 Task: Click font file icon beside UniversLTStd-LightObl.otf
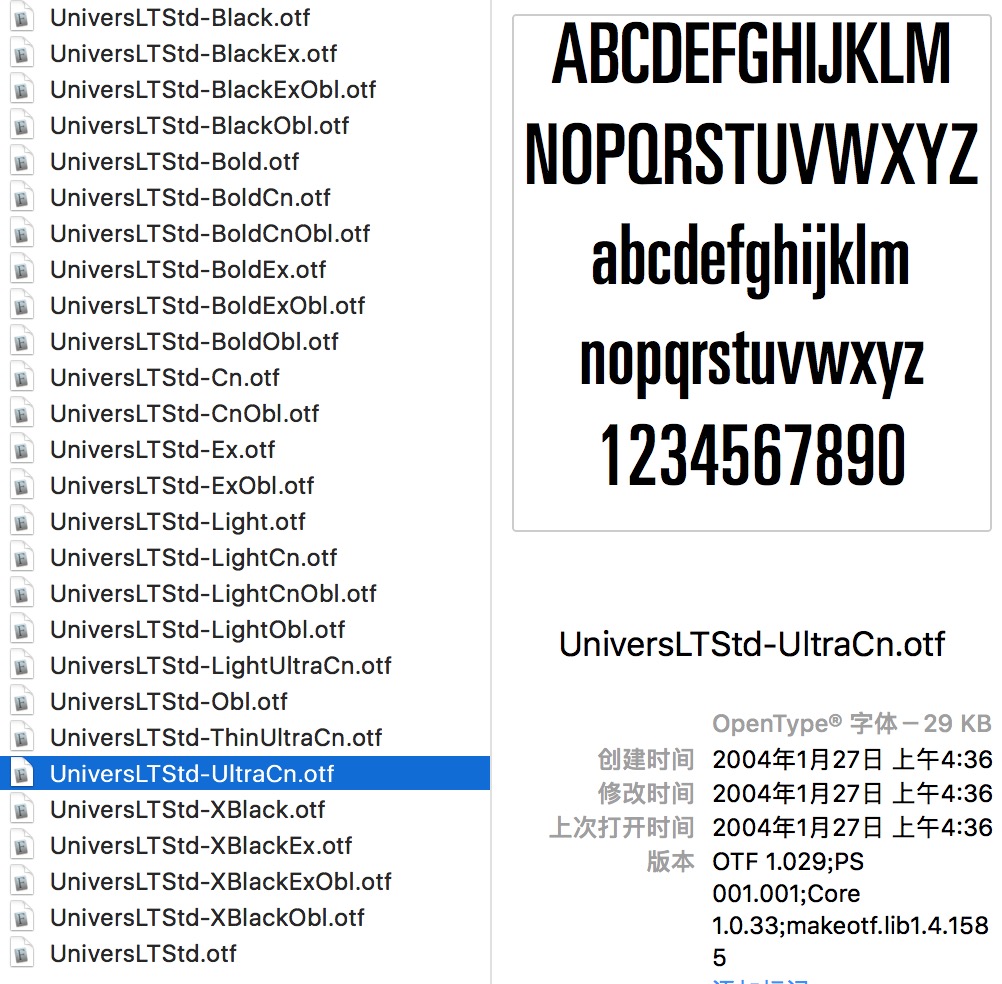point(21,629)
